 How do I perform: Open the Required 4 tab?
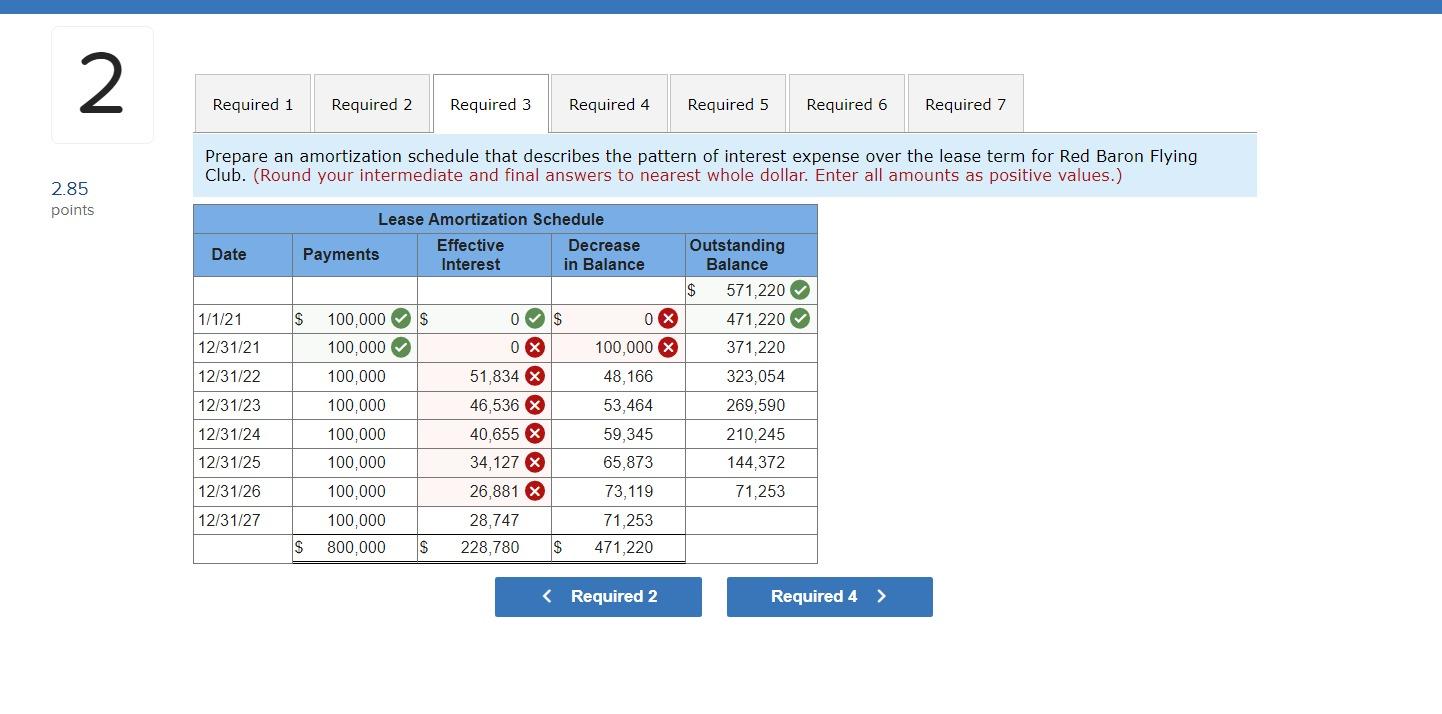coord(608,103)
